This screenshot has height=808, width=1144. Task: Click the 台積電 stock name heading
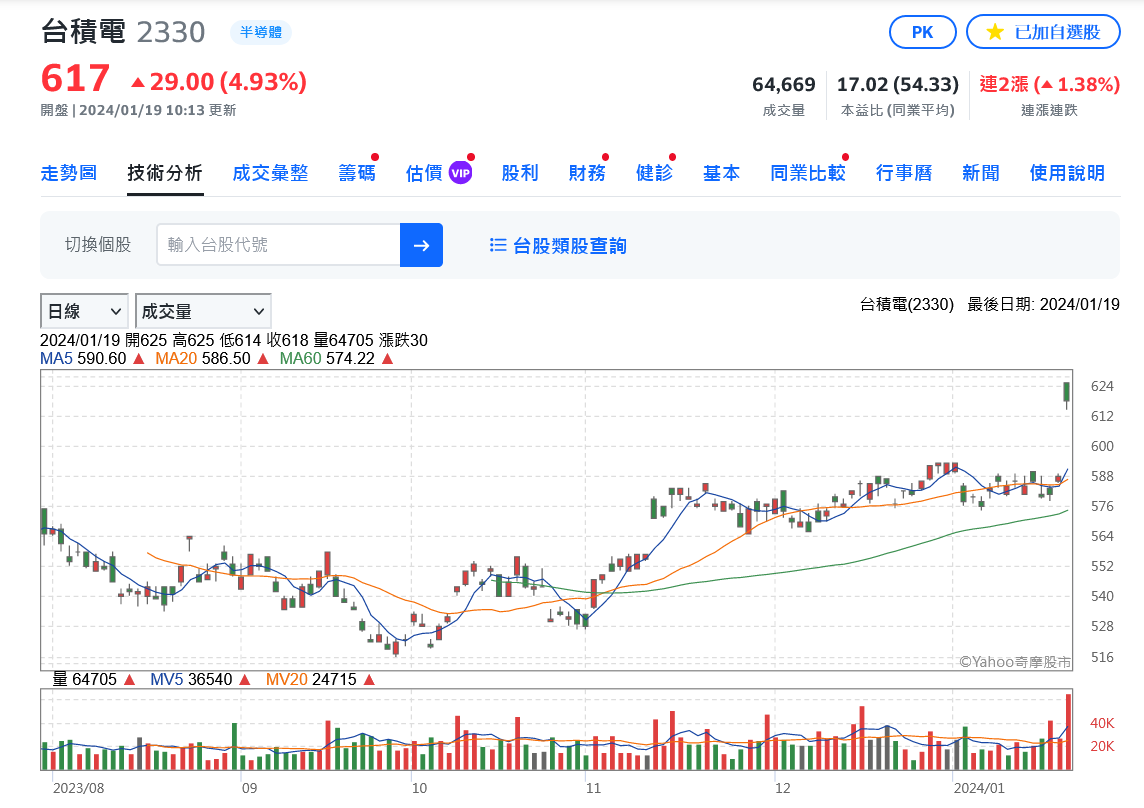[83, 32]
